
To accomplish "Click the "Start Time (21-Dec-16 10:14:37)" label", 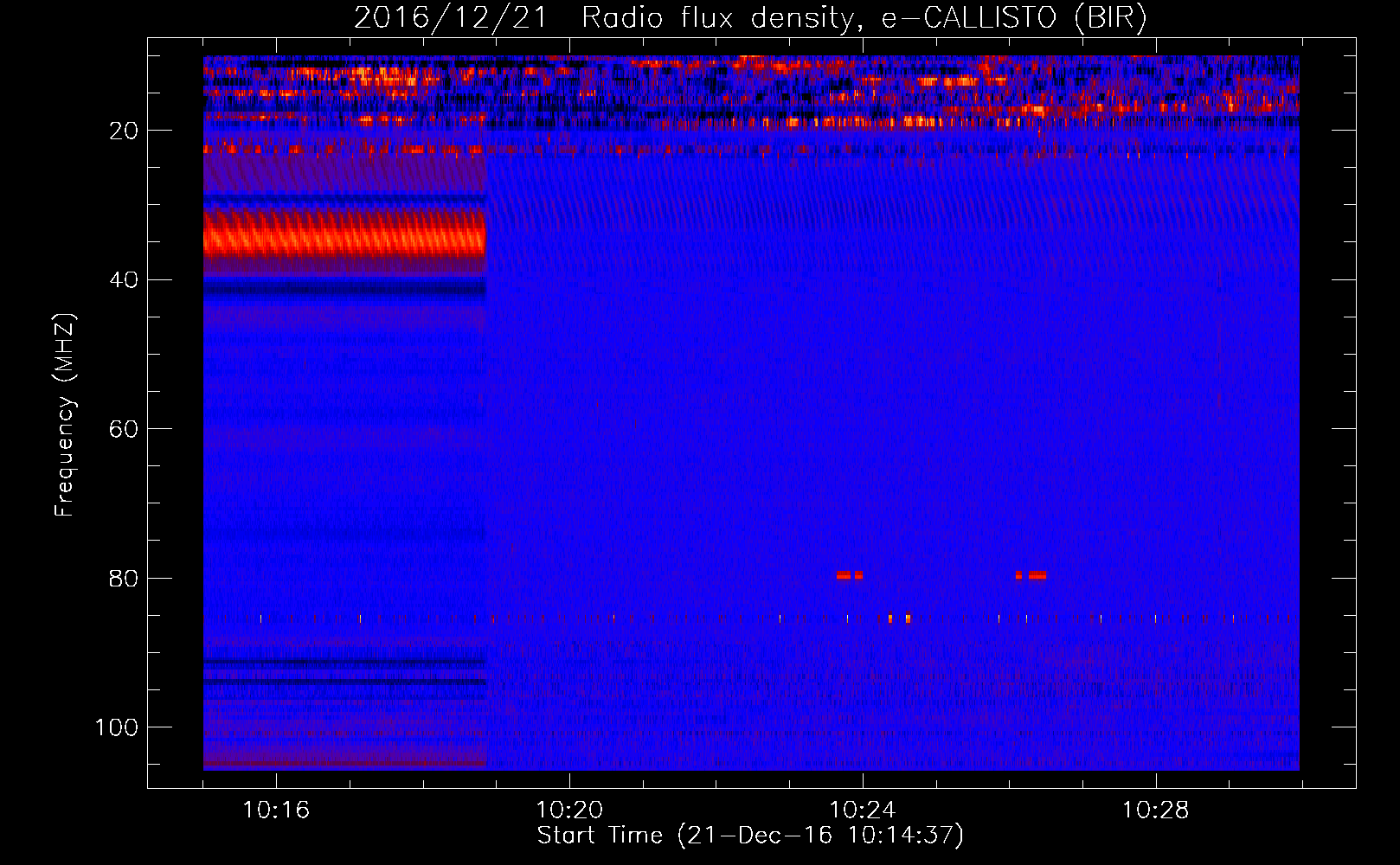I will [x=750, y=836].
